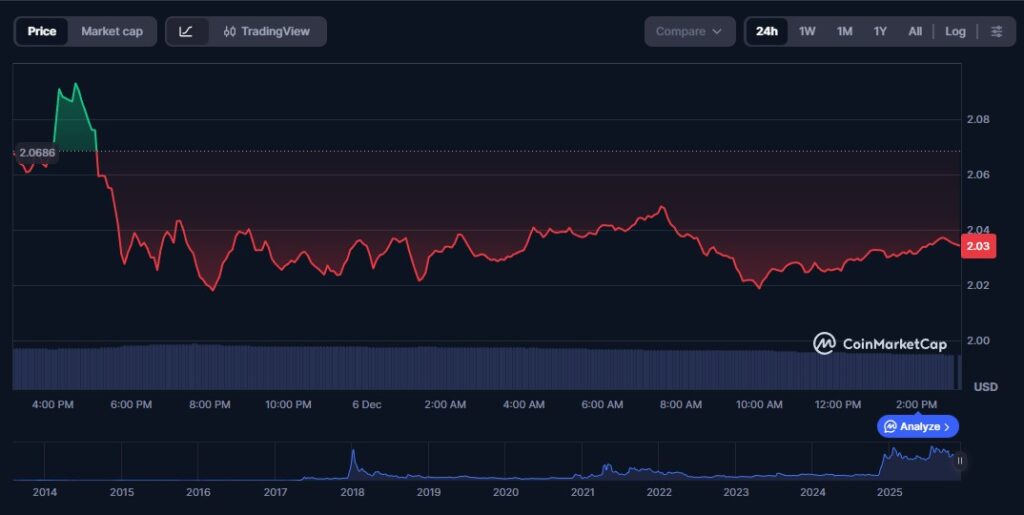Choose the 1Y time range
Viewport: 1024px width, 515px height.
pyautogui.click(x=880, y=31)
